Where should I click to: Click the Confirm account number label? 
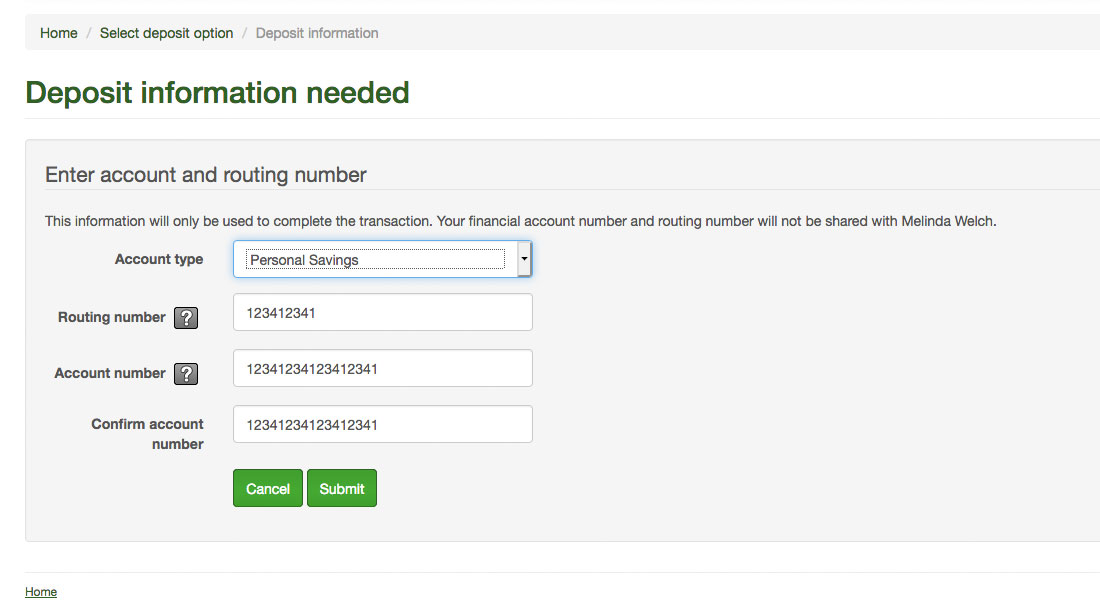point(148,434)
